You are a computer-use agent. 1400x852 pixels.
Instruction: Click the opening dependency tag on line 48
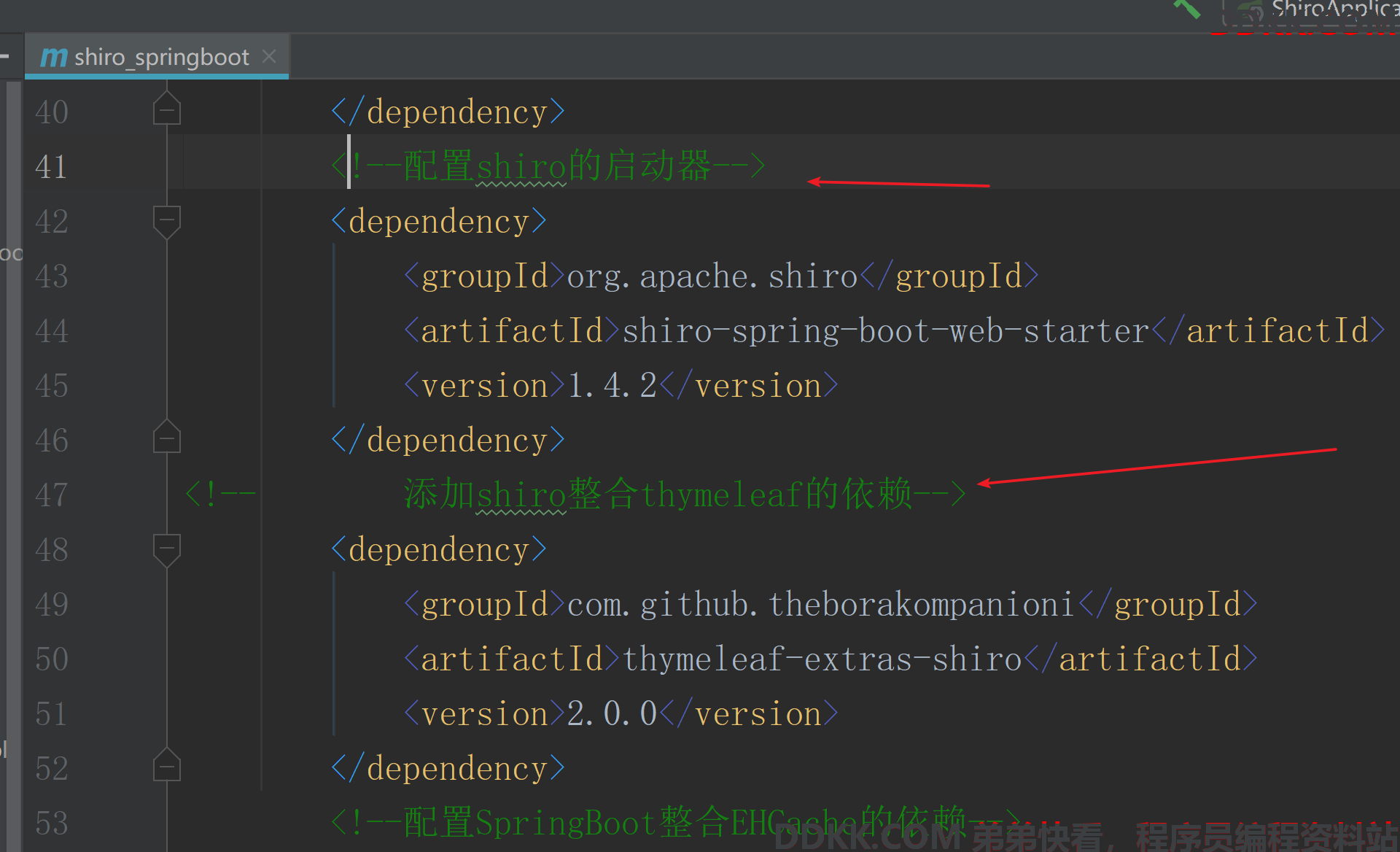(438, 550)
